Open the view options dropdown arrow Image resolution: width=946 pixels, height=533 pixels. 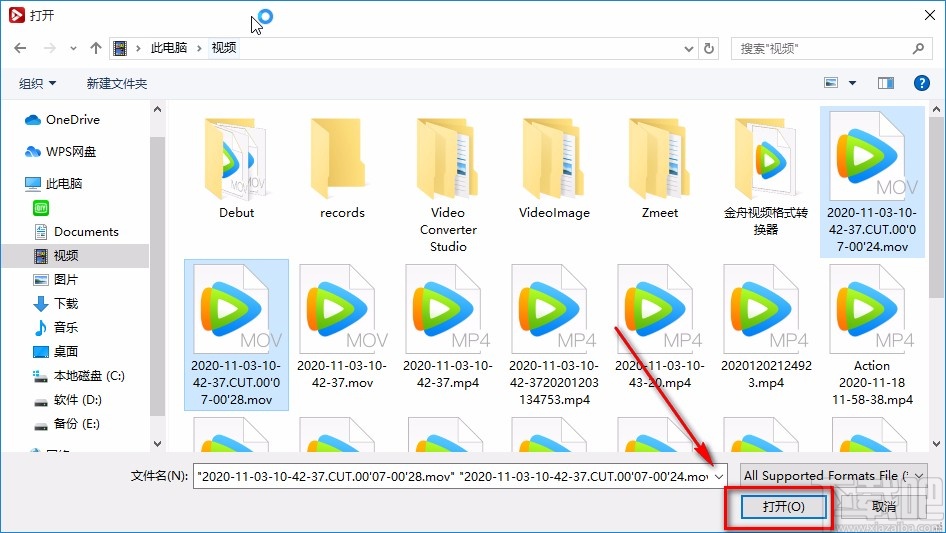[x=852, y=83]
